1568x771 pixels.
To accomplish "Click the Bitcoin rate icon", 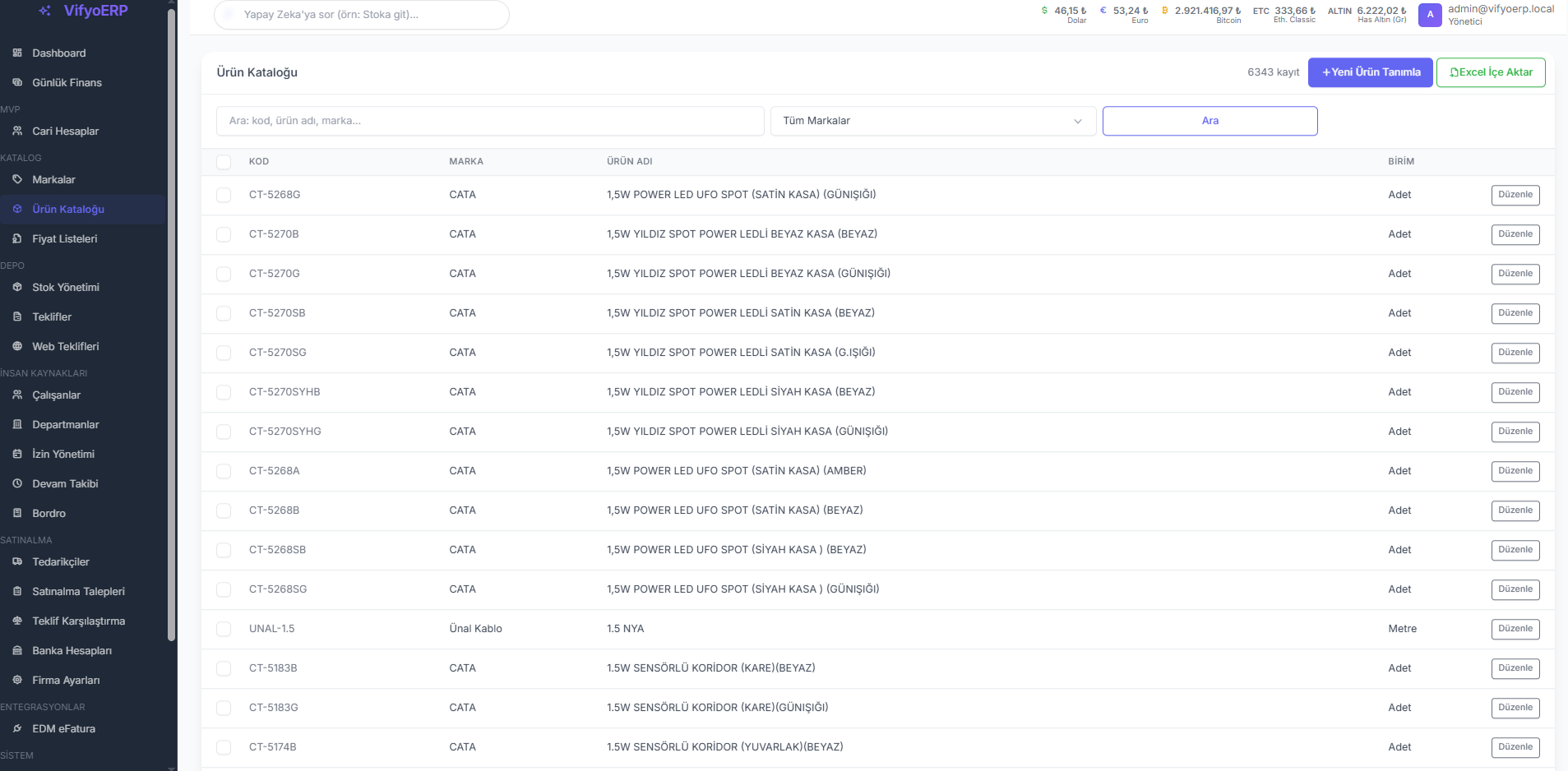I will click(x=1164, y=11).
